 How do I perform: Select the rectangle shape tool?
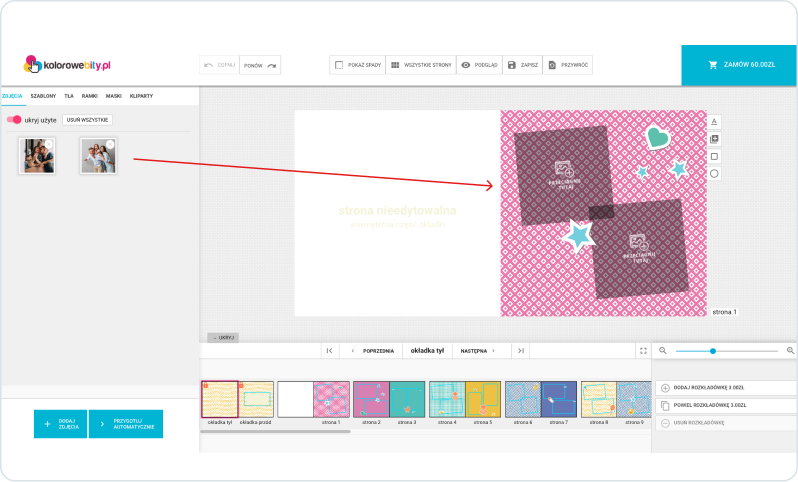click(x=714, y=156)
